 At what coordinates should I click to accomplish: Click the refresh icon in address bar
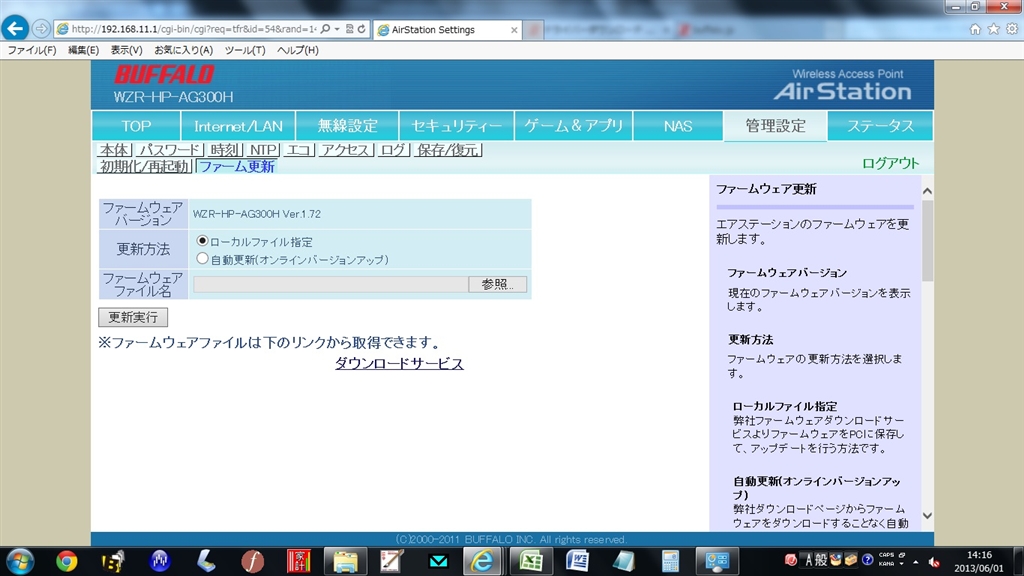click(x=361, y=29)
